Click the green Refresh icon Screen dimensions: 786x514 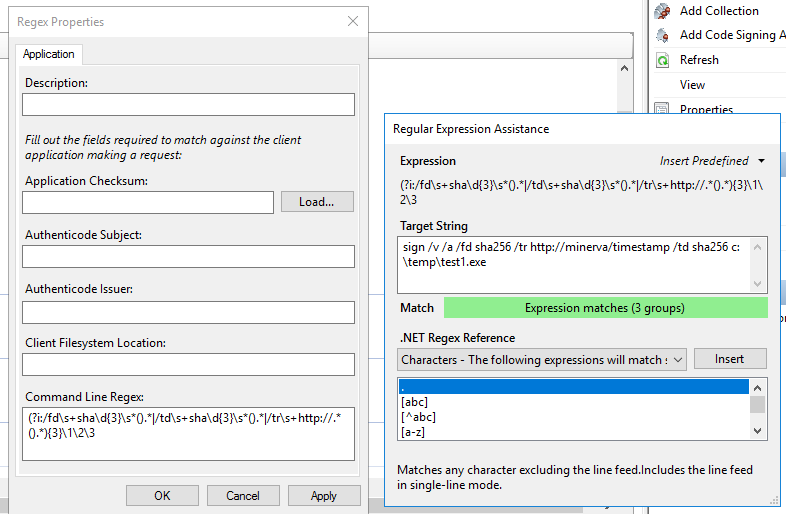pos(662,60)
